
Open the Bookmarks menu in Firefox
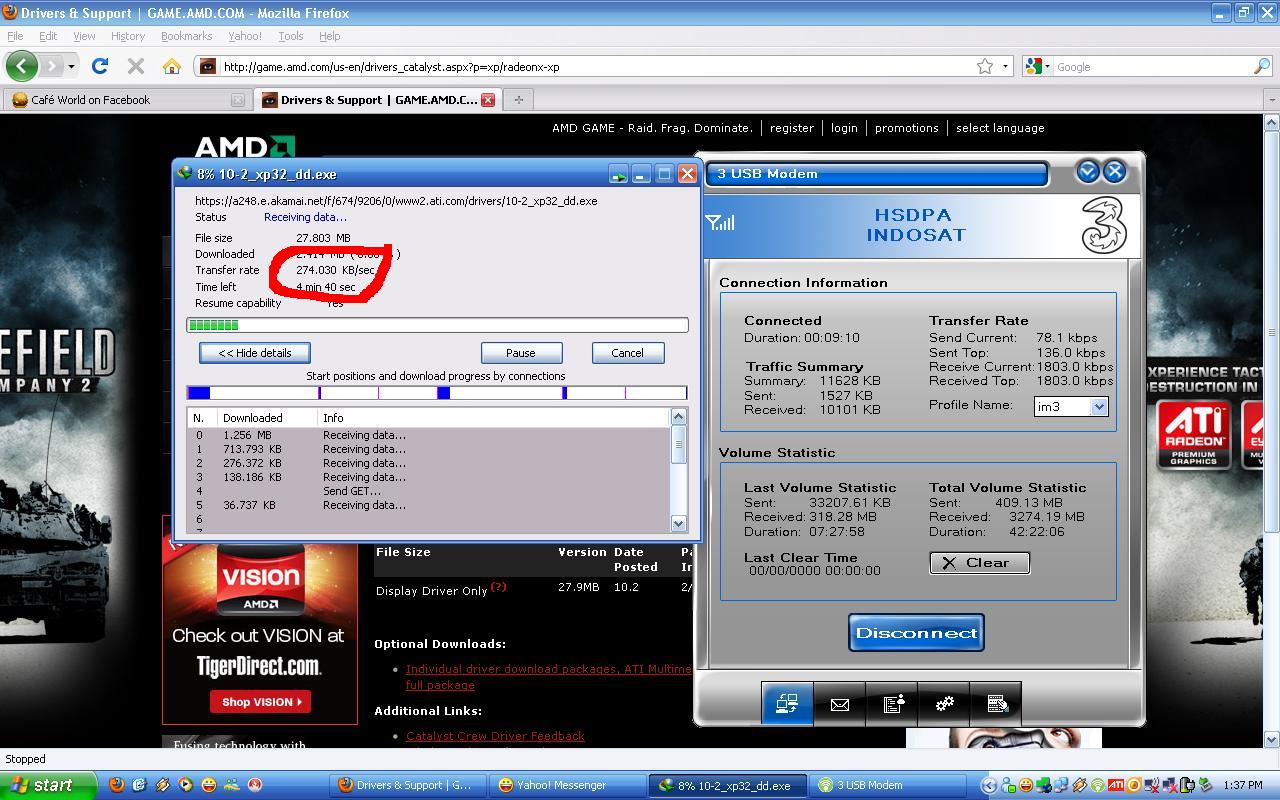click(186, 36)
